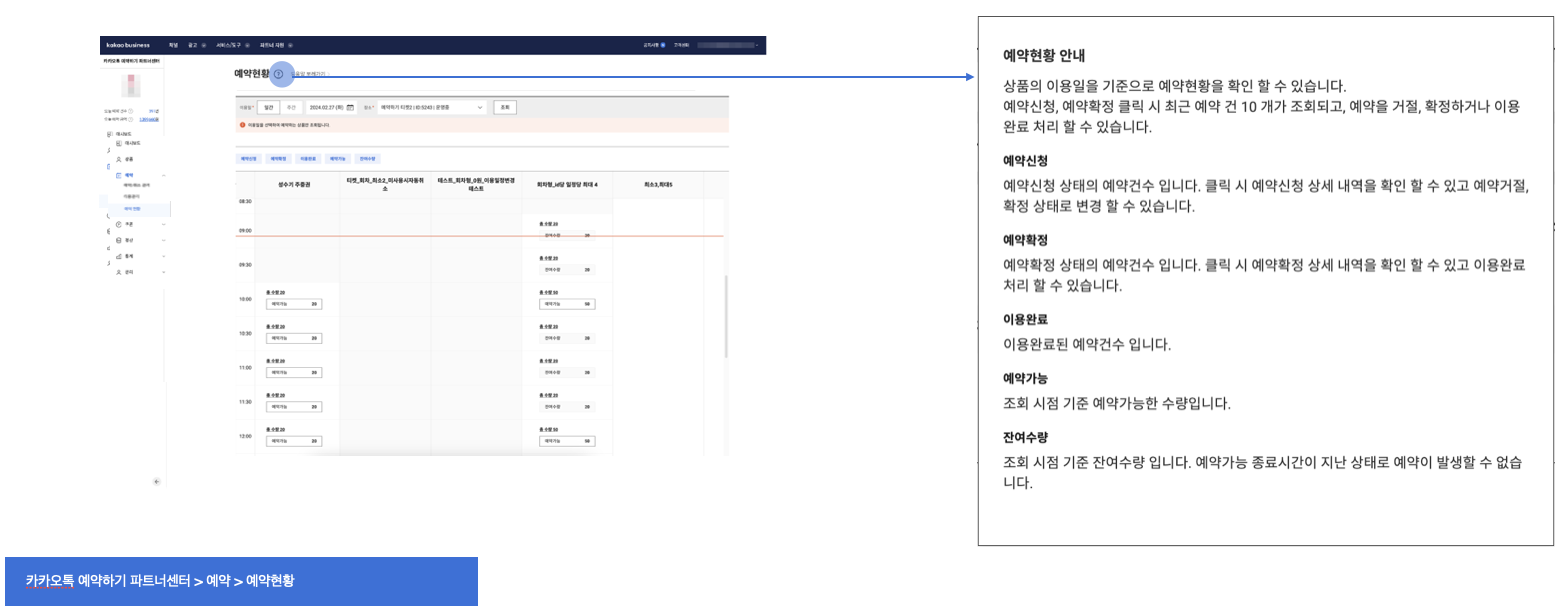The width and height of the screenshot is (1568, 610).
Task: Toggle the 예약신청 status filter chip
Action: coord(248,159)
